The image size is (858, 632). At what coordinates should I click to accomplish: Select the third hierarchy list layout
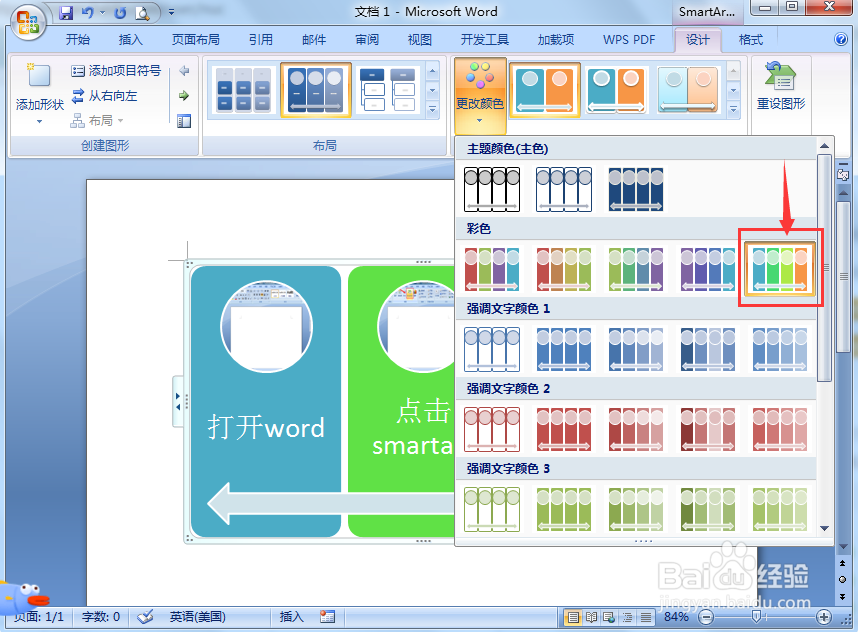[388, 90]
